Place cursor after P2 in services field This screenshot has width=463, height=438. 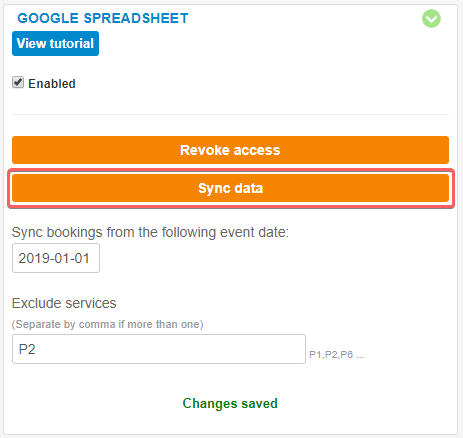(36, 349)
